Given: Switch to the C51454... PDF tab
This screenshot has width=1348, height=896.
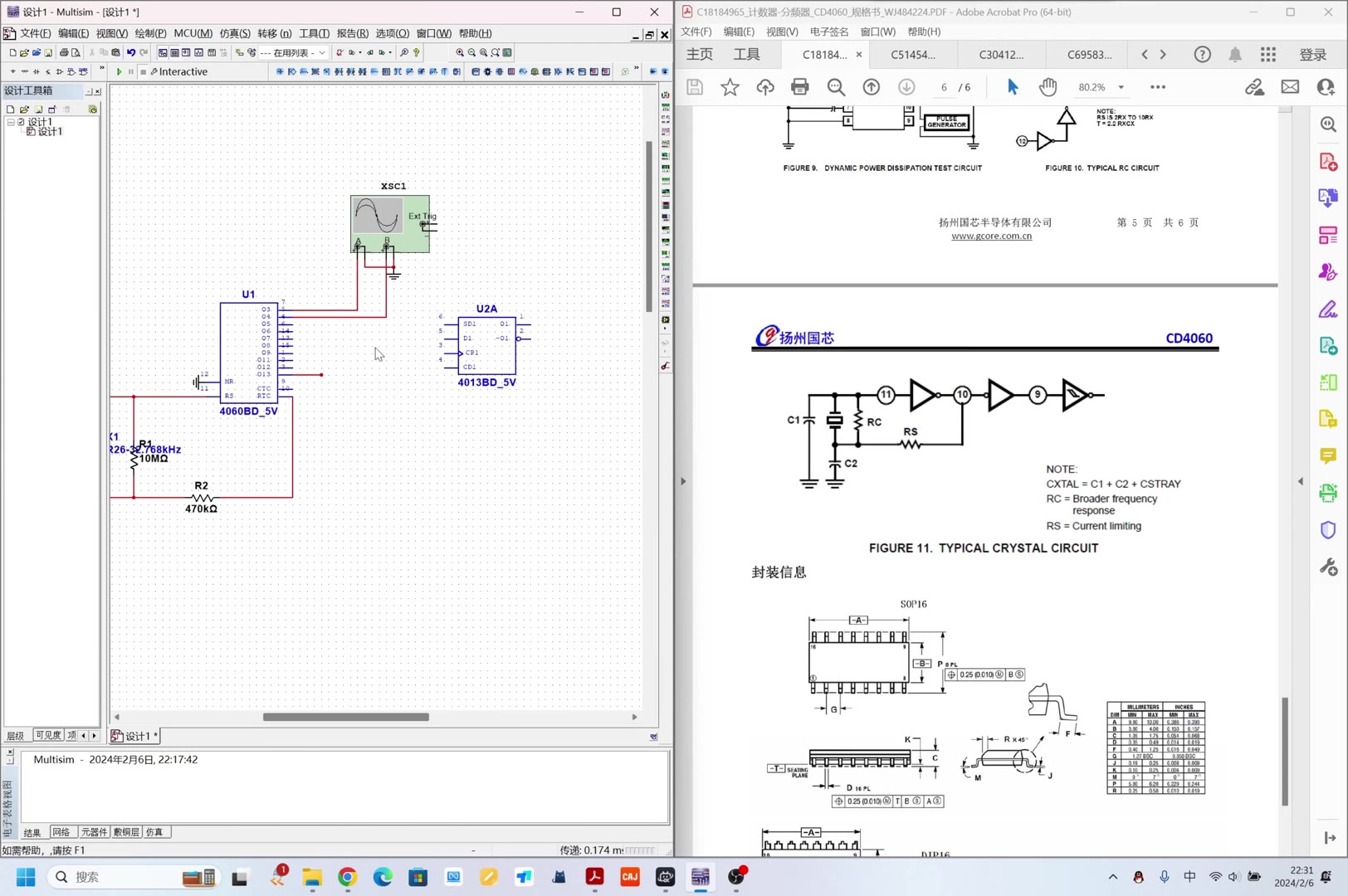Looking at the screenshot, I should [x=913, y=55].
